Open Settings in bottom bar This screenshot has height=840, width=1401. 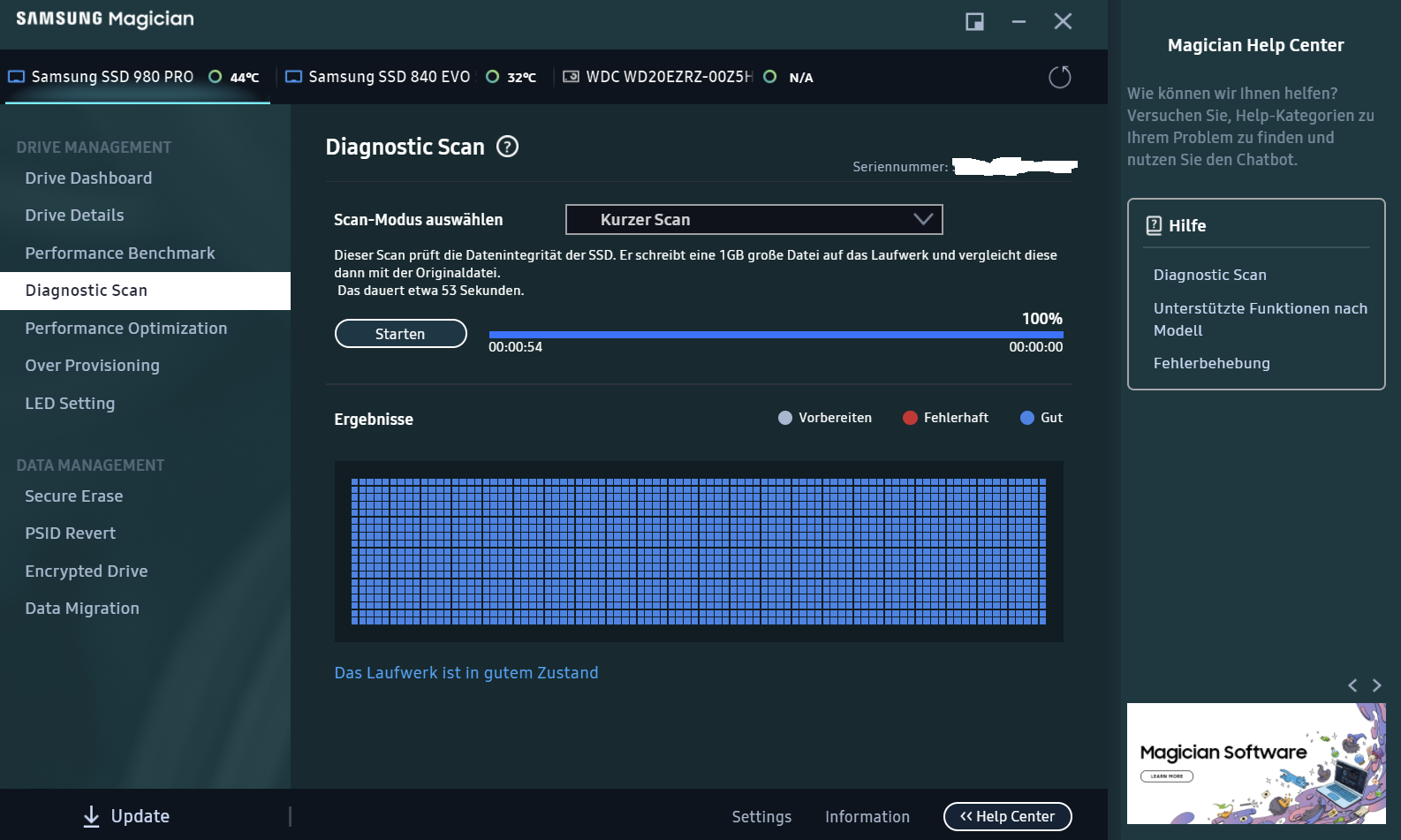(761, 817)
